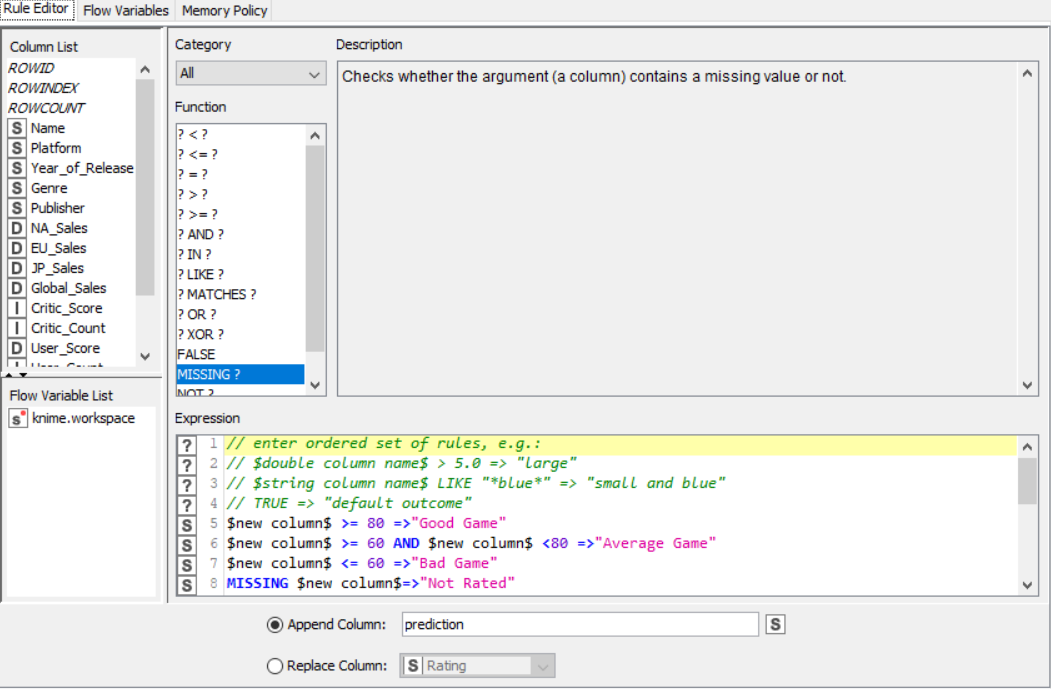The height and width of the screenshot is (689, 1051).
Task: Click the string type icon beside Publisher
Action: click(17, 208)
